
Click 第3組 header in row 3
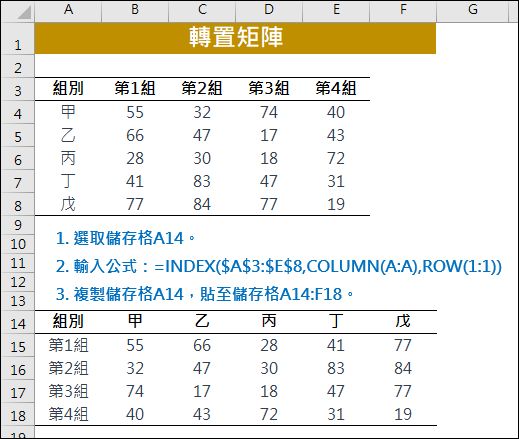pos(269,89)
